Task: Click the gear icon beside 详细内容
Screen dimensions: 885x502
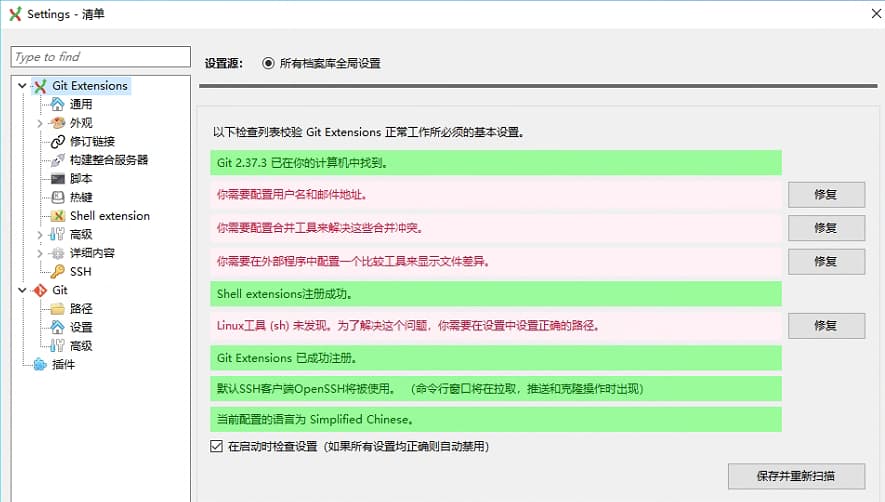Action: [58, 253]
